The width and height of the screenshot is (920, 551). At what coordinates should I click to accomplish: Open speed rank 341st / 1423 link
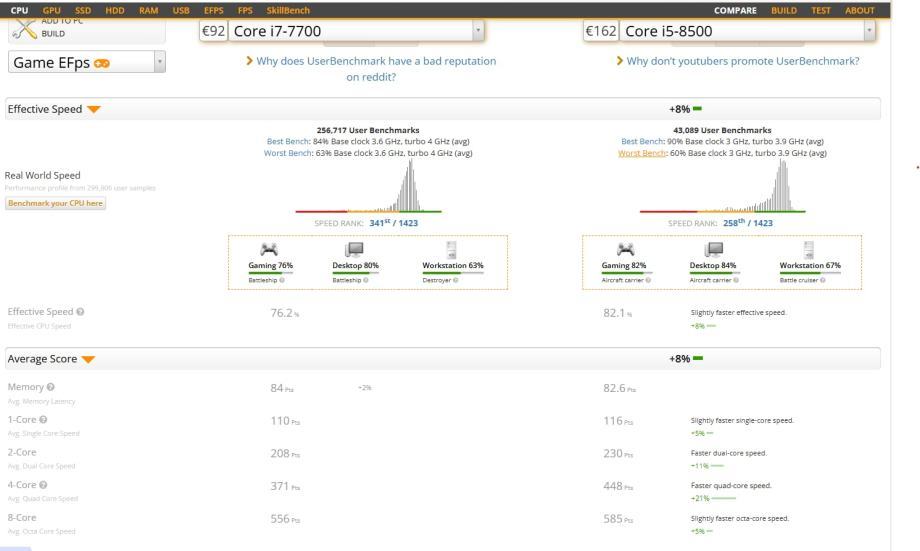click(394, 223)
